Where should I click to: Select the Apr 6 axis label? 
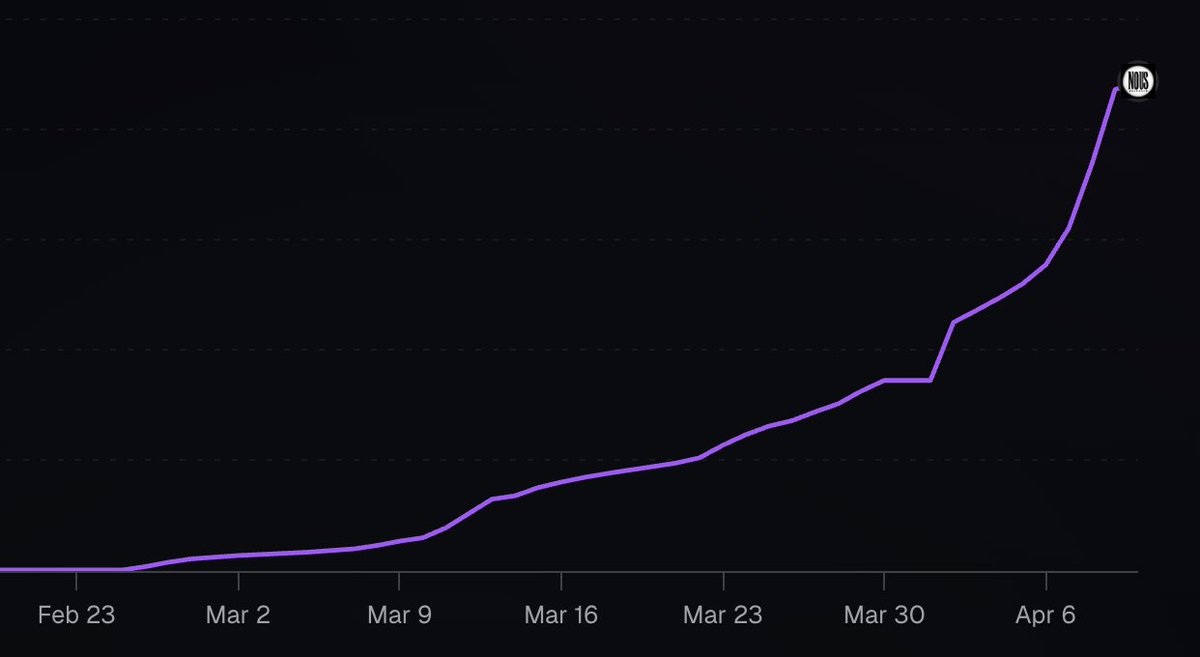1046,615
